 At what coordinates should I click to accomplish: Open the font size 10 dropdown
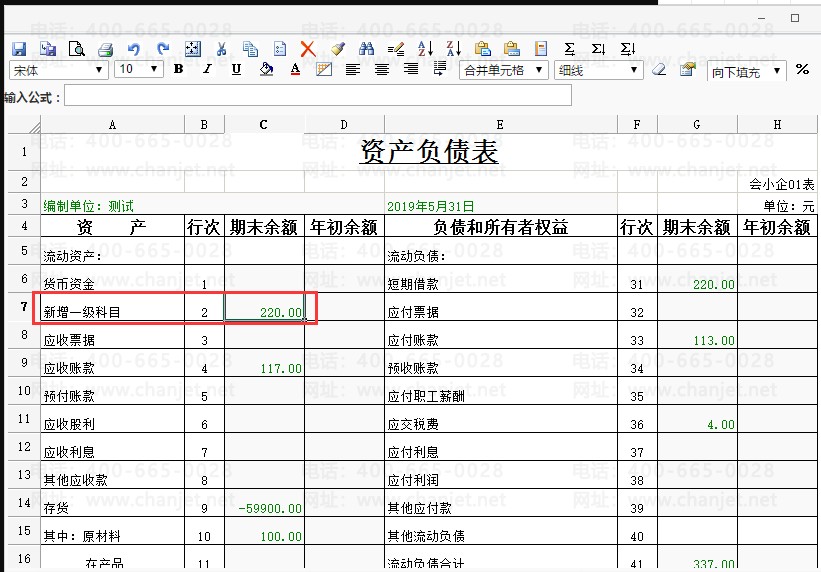(138, 70)
